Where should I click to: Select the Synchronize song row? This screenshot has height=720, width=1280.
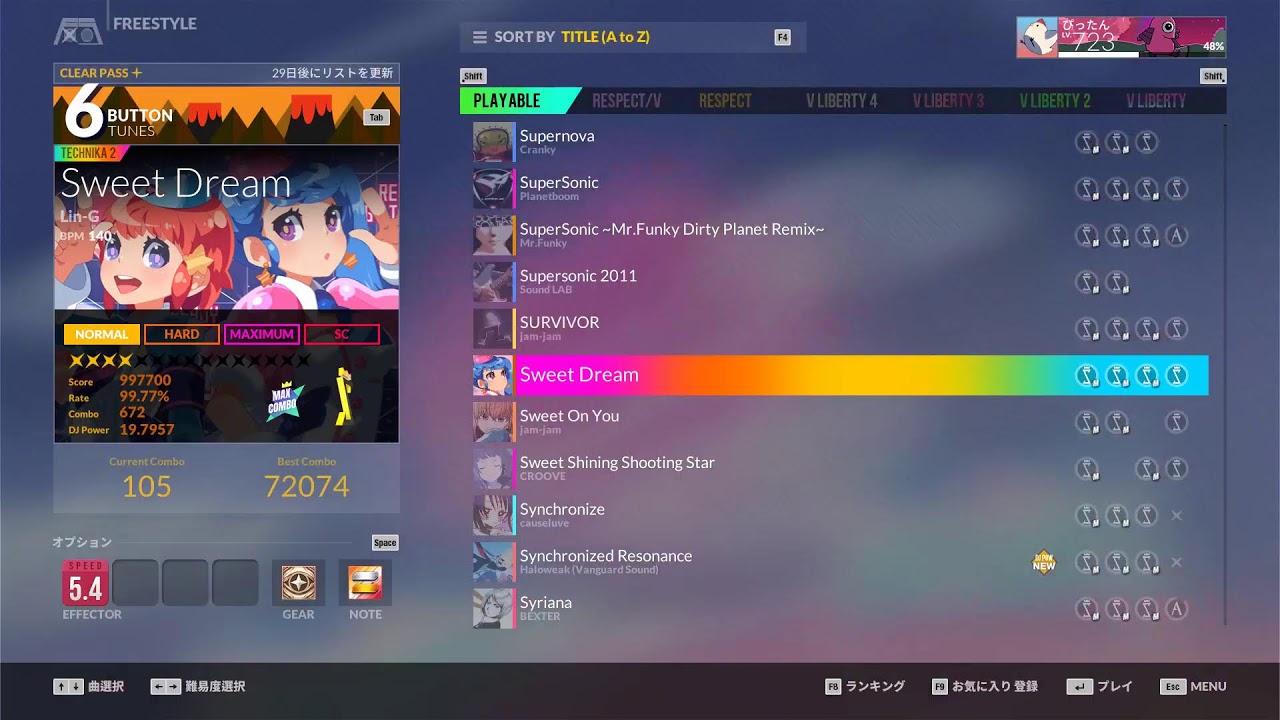pyautogui.click(x=840, y=515)
